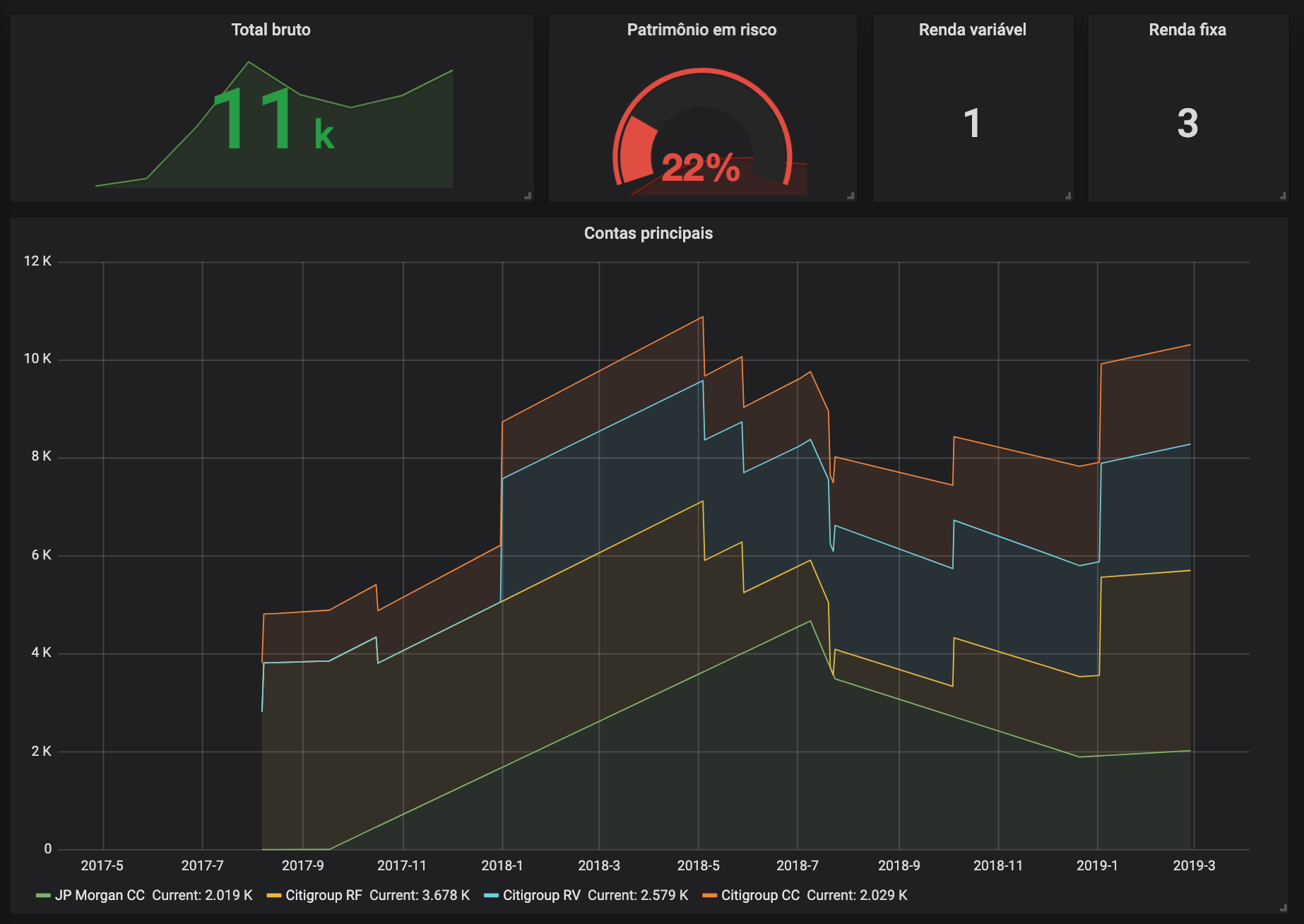Open the Contas principais panel title menu
Image resolution: width=1304 pixels, height=924 pixels.
pos(648,233)
